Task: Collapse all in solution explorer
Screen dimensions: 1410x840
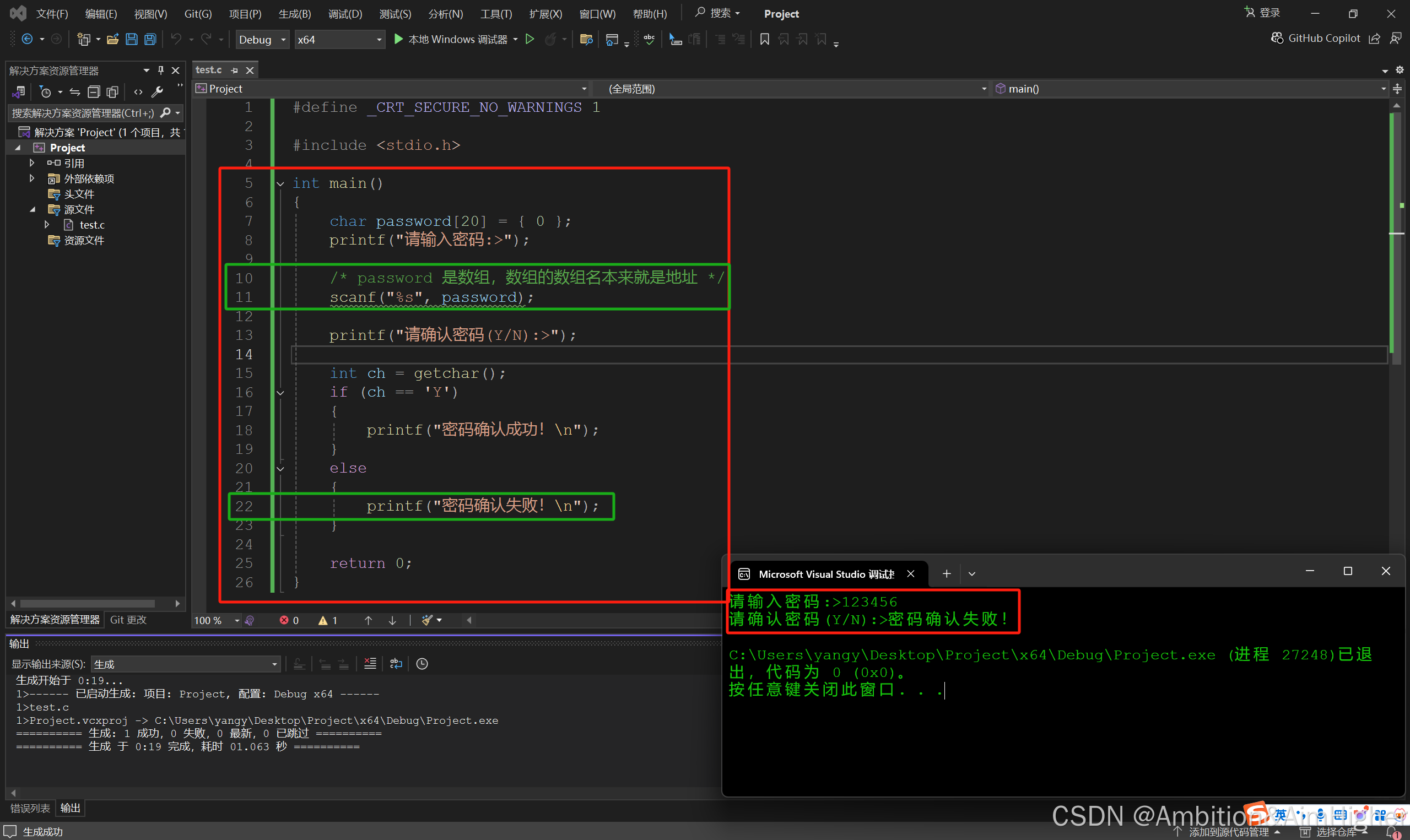Action: (94, 91)
